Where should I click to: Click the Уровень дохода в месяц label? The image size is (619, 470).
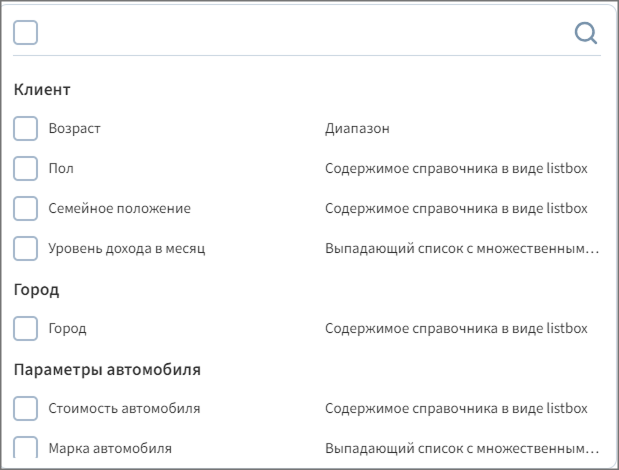click(x=126, y=249)
